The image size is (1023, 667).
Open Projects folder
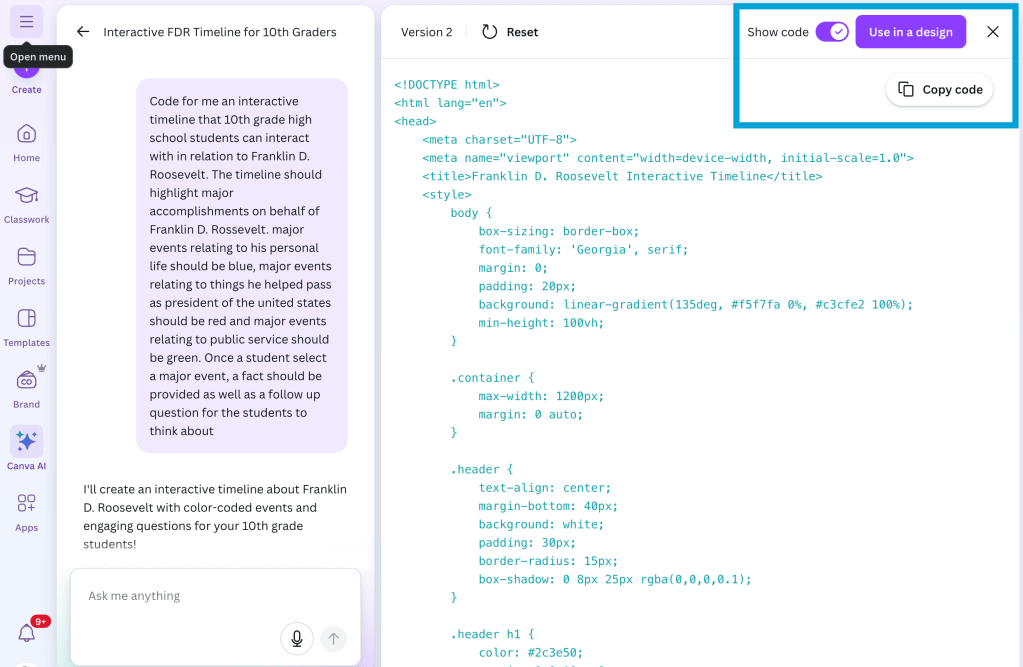coord(27,265)
